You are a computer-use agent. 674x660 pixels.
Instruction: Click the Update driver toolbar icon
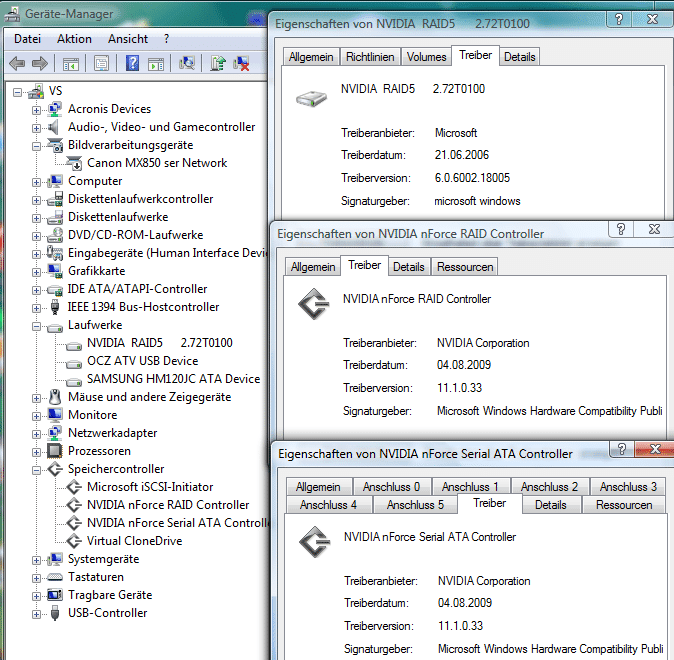pos(218,64)
